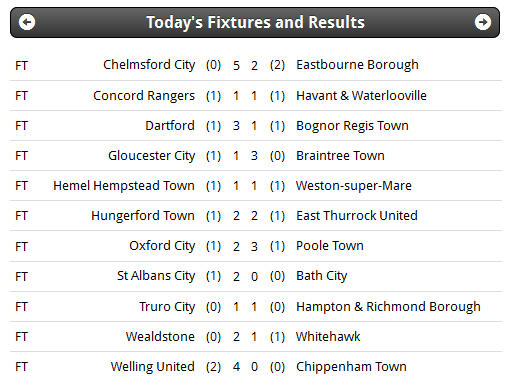Screen dimensions: 505x385
Task: Click Wealdstone team name
Action: click(x=160, y=337)
